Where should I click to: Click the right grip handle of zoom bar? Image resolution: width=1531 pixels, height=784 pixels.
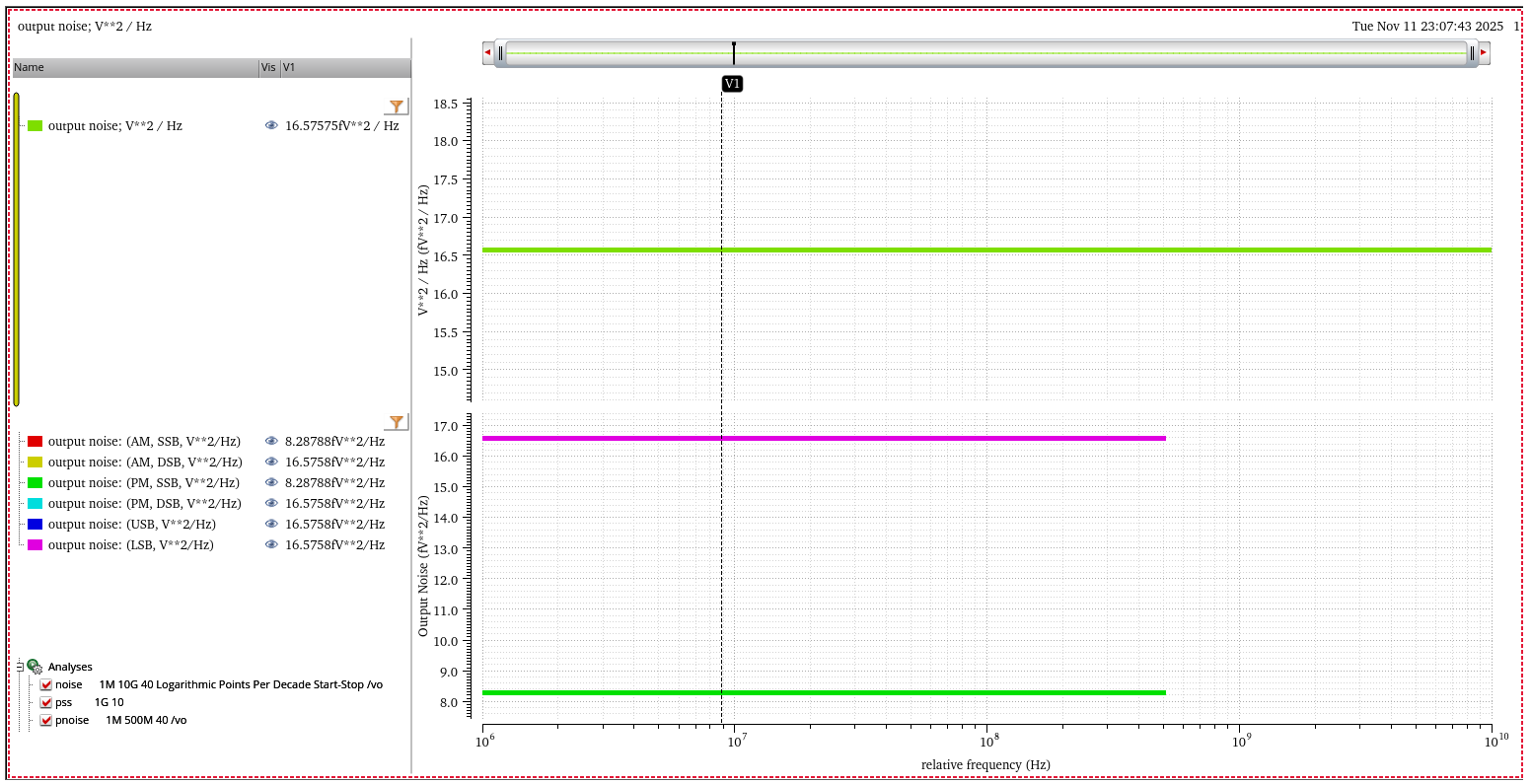pos(1472,53)
